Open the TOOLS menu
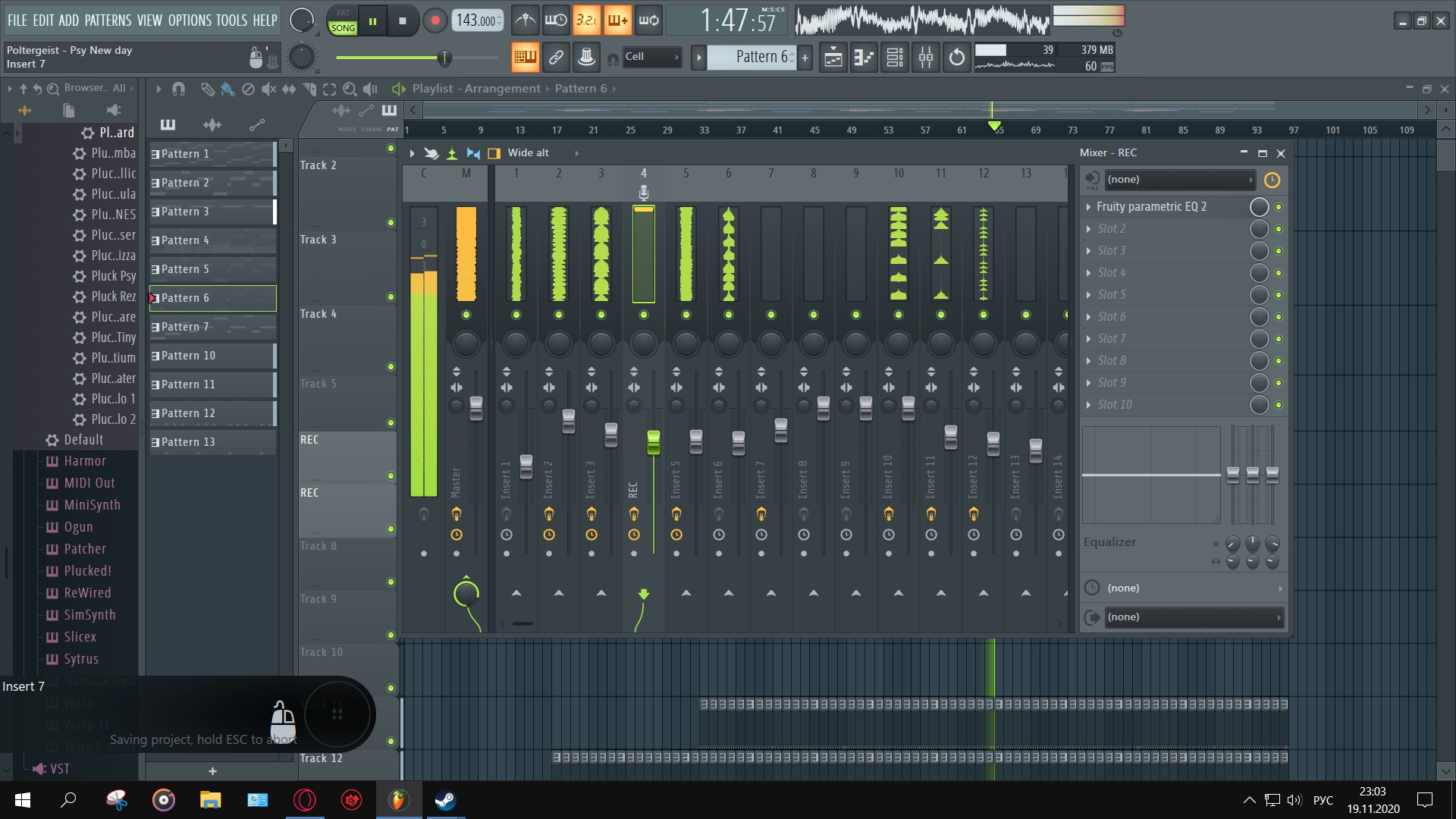 coord(231,20)
